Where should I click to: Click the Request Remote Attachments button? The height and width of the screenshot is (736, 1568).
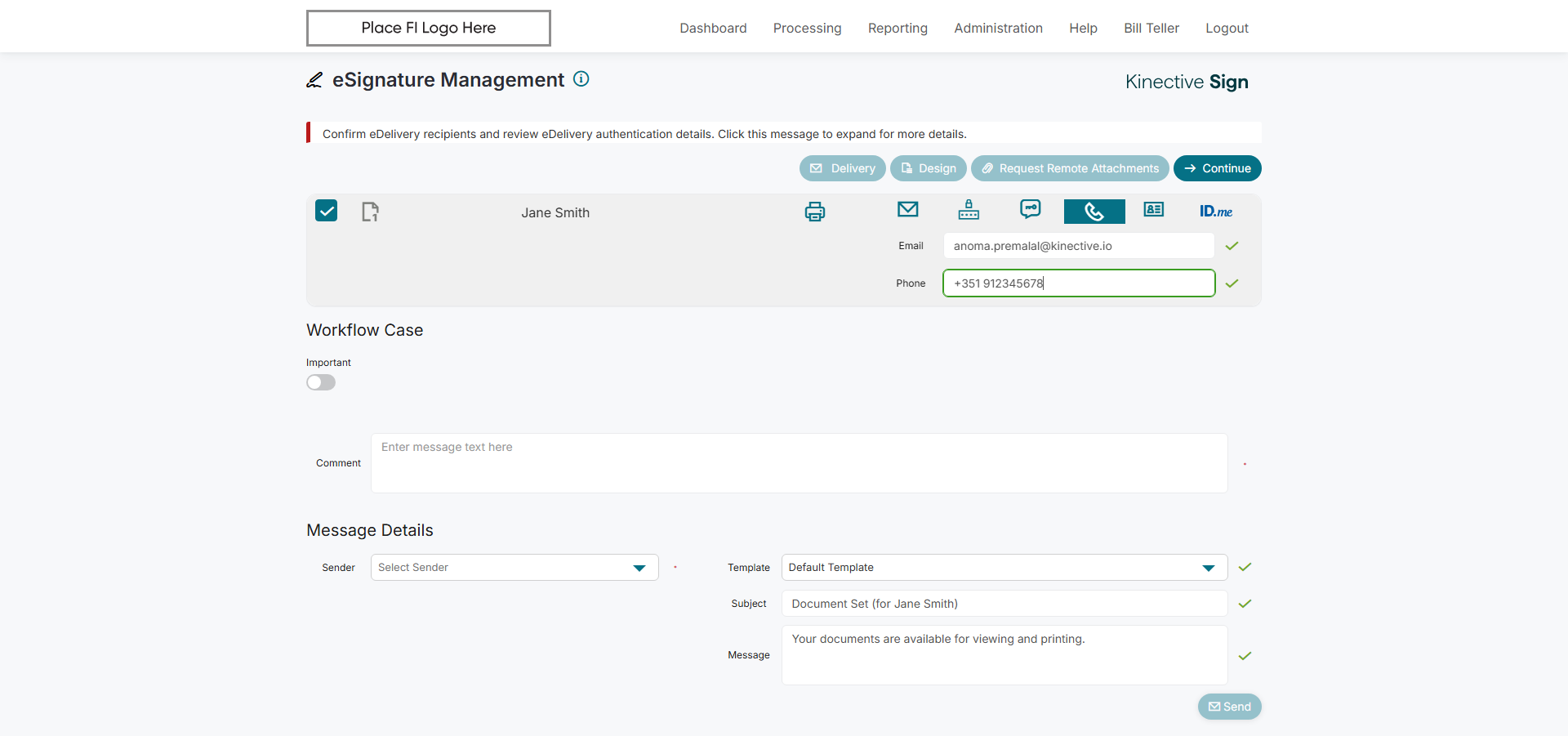pyautogui.click(x=1070, y=168)
